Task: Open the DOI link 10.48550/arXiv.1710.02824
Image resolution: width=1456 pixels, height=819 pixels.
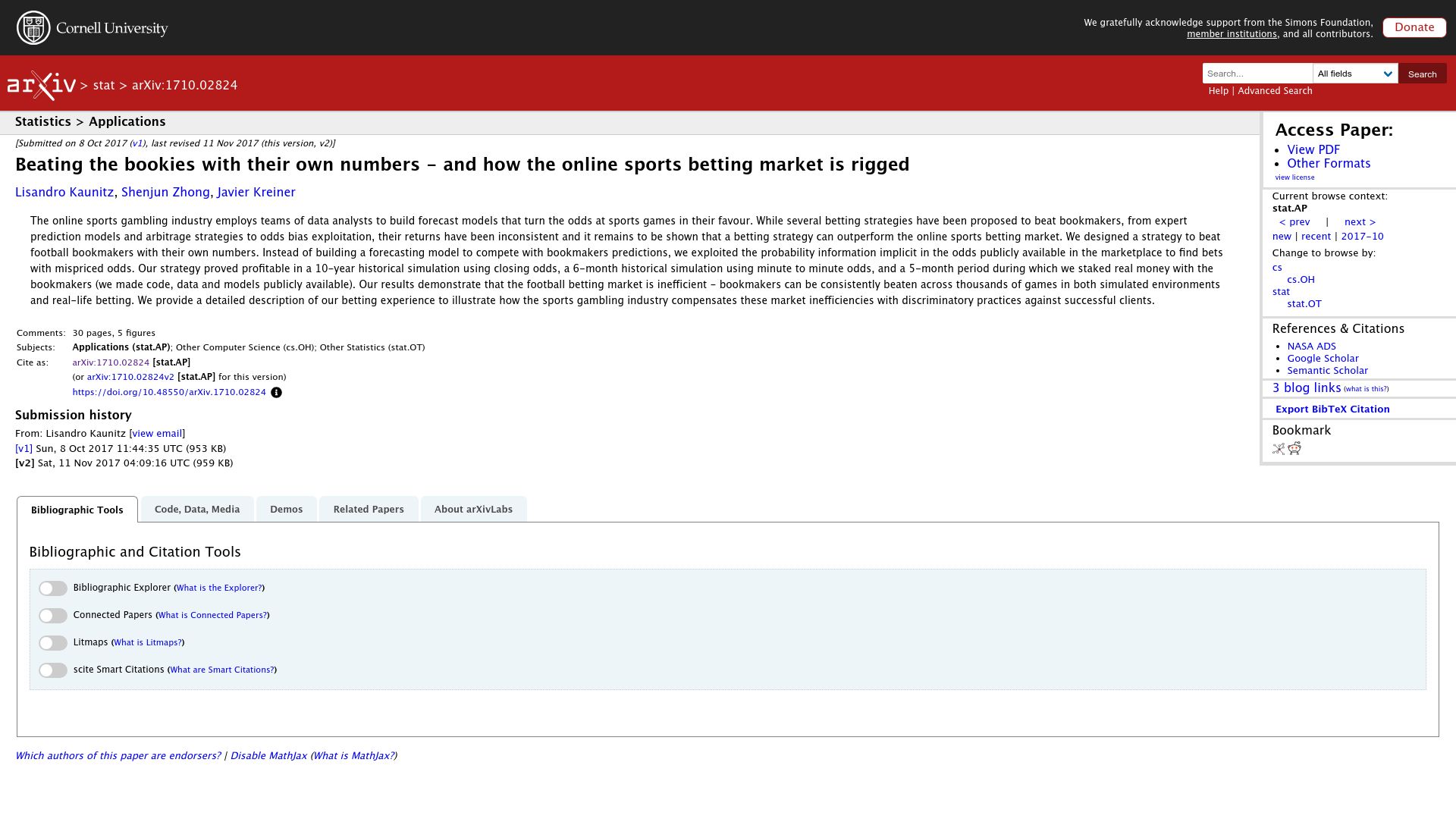Action: click(x=169, y=393)
